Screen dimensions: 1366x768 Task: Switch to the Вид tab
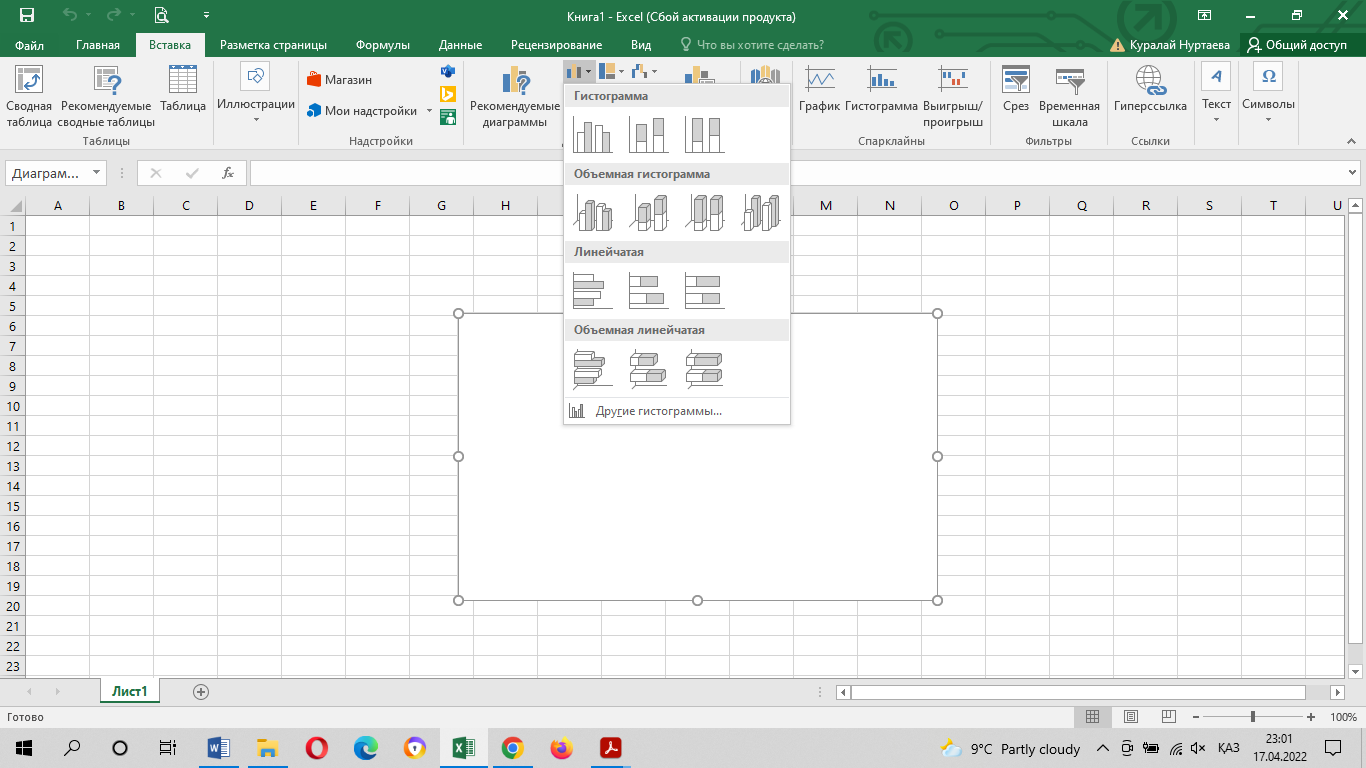click(641, 45)
